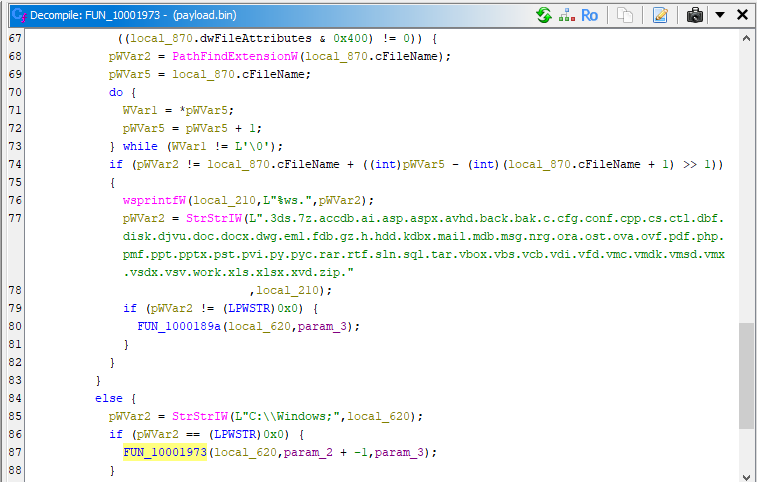This screenshot has width=757, height=482.
Task: Open the graph view via the tree icon
Action: point(566,15)
